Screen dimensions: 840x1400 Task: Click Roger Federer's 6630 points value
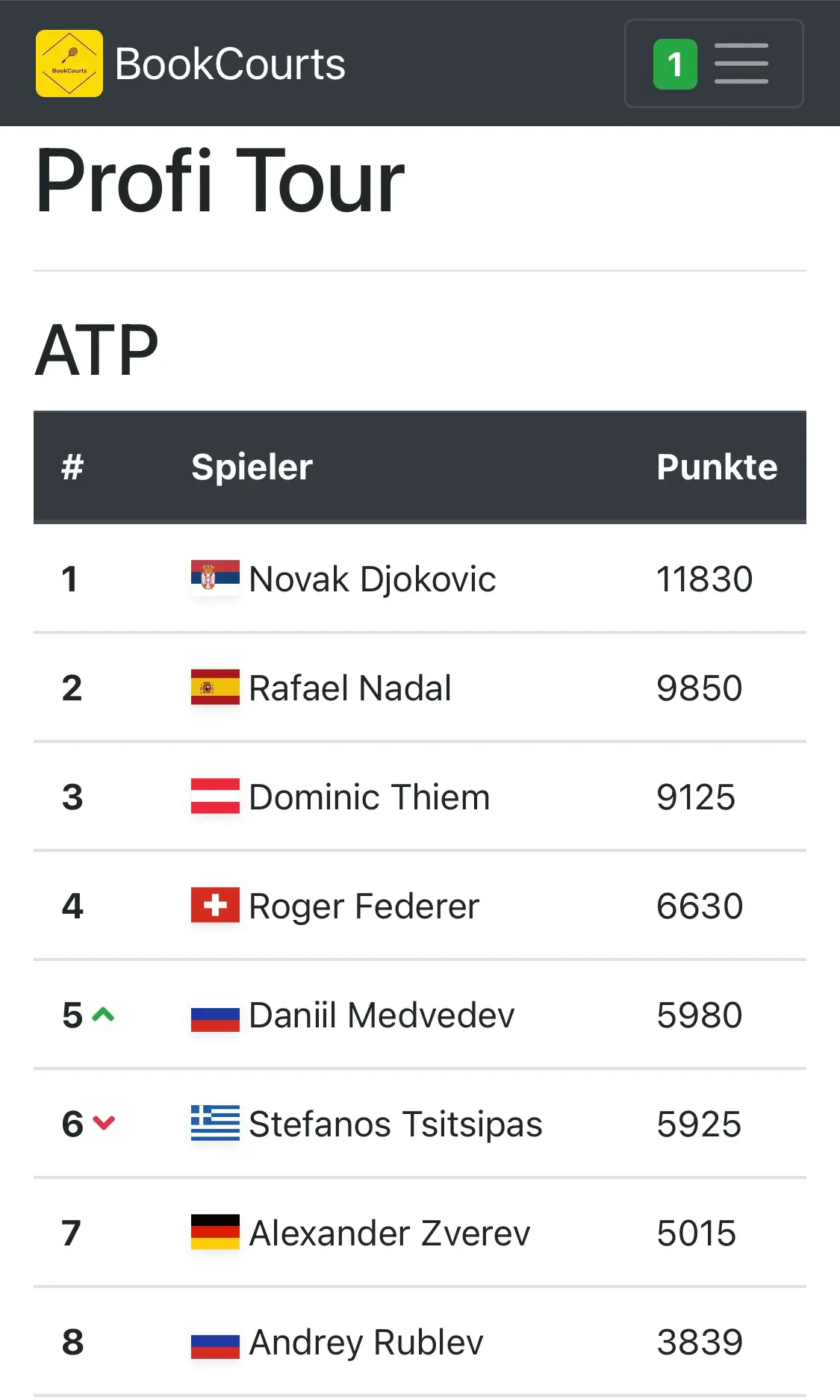click(x=700, y=906)
